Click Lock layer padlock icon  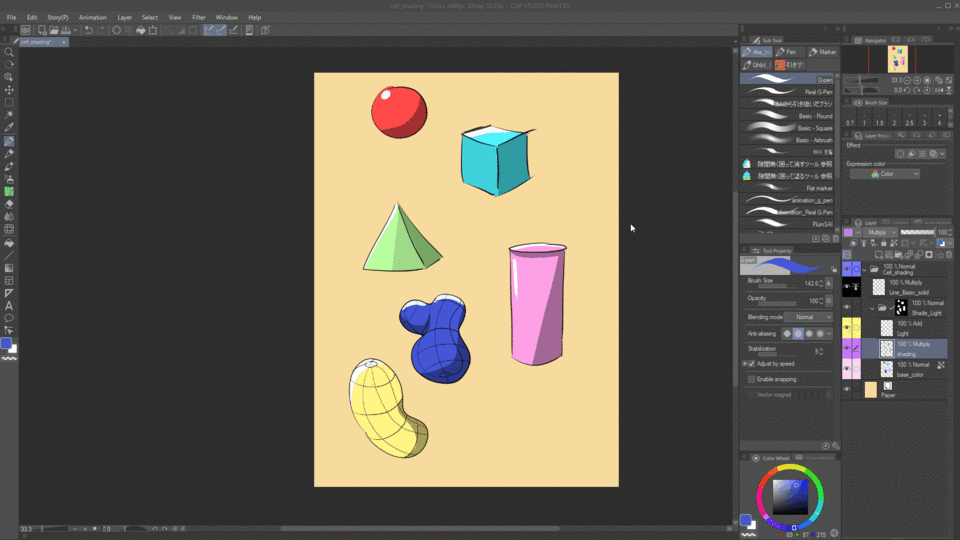(x=883, y=243)
